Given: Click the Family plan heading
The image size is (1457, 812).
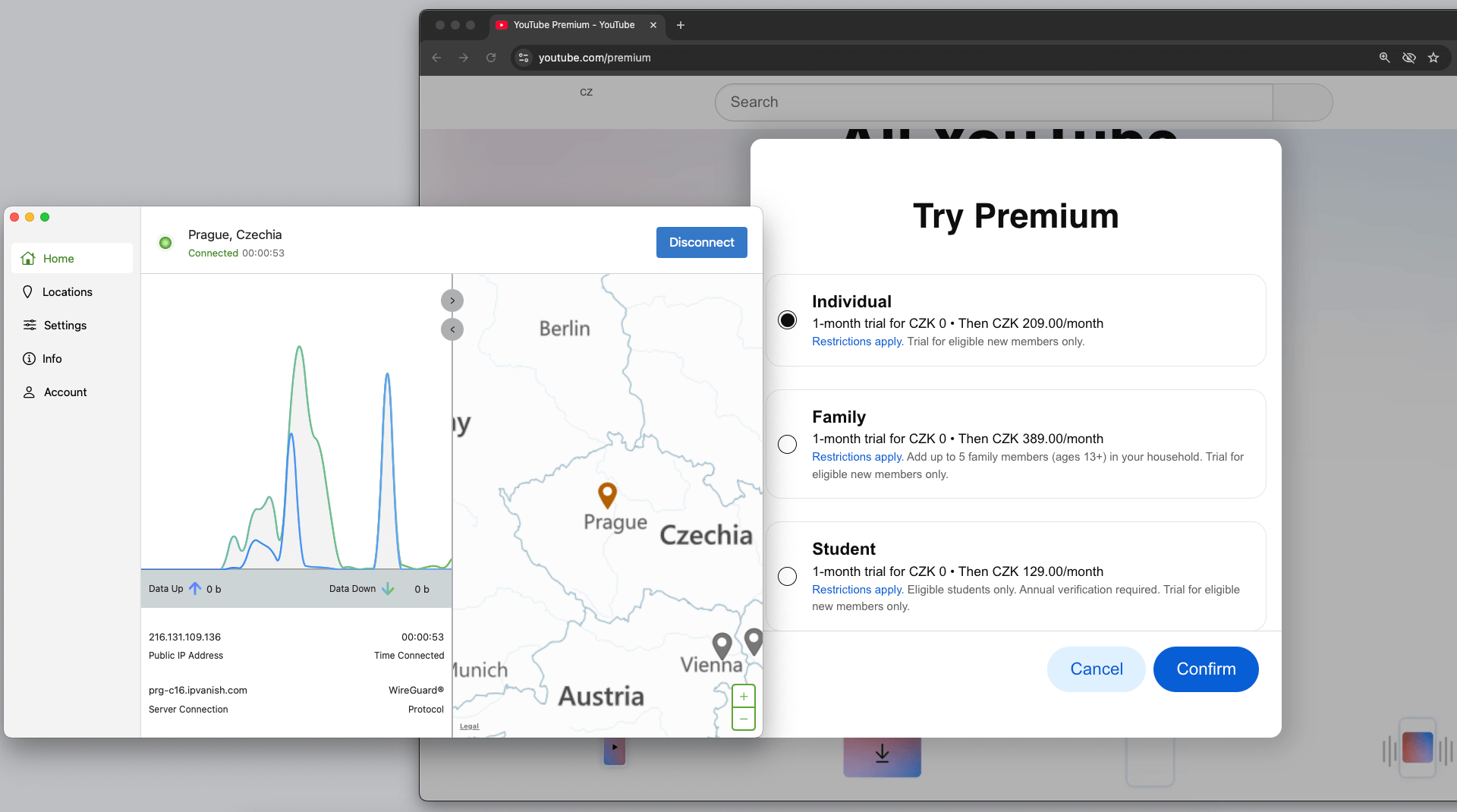Looking at the screenshot, I should point(839,417).
